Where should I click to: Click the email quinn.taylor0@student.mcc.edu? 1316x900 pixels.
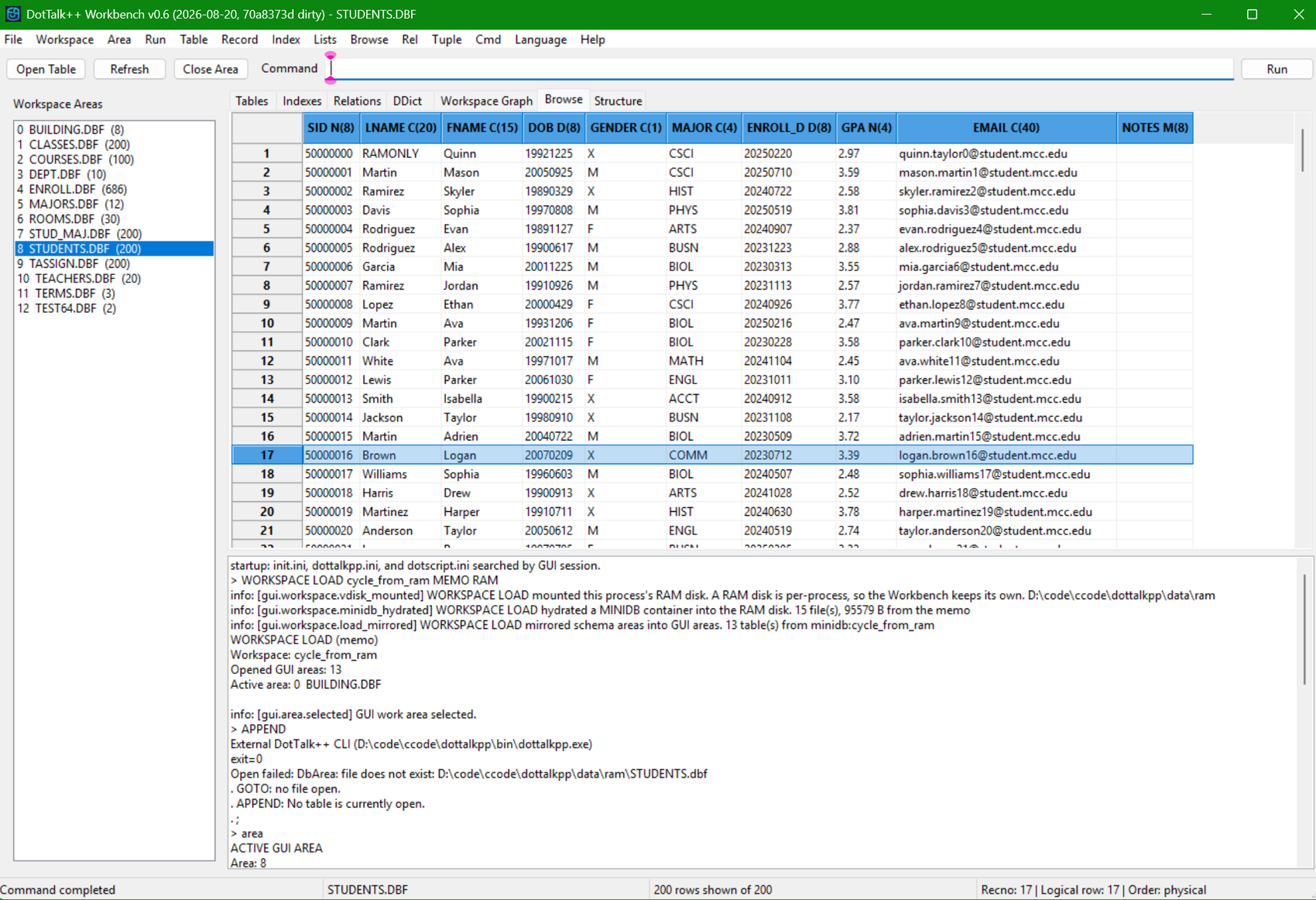pyautogui.click(x=1006, y=154)
